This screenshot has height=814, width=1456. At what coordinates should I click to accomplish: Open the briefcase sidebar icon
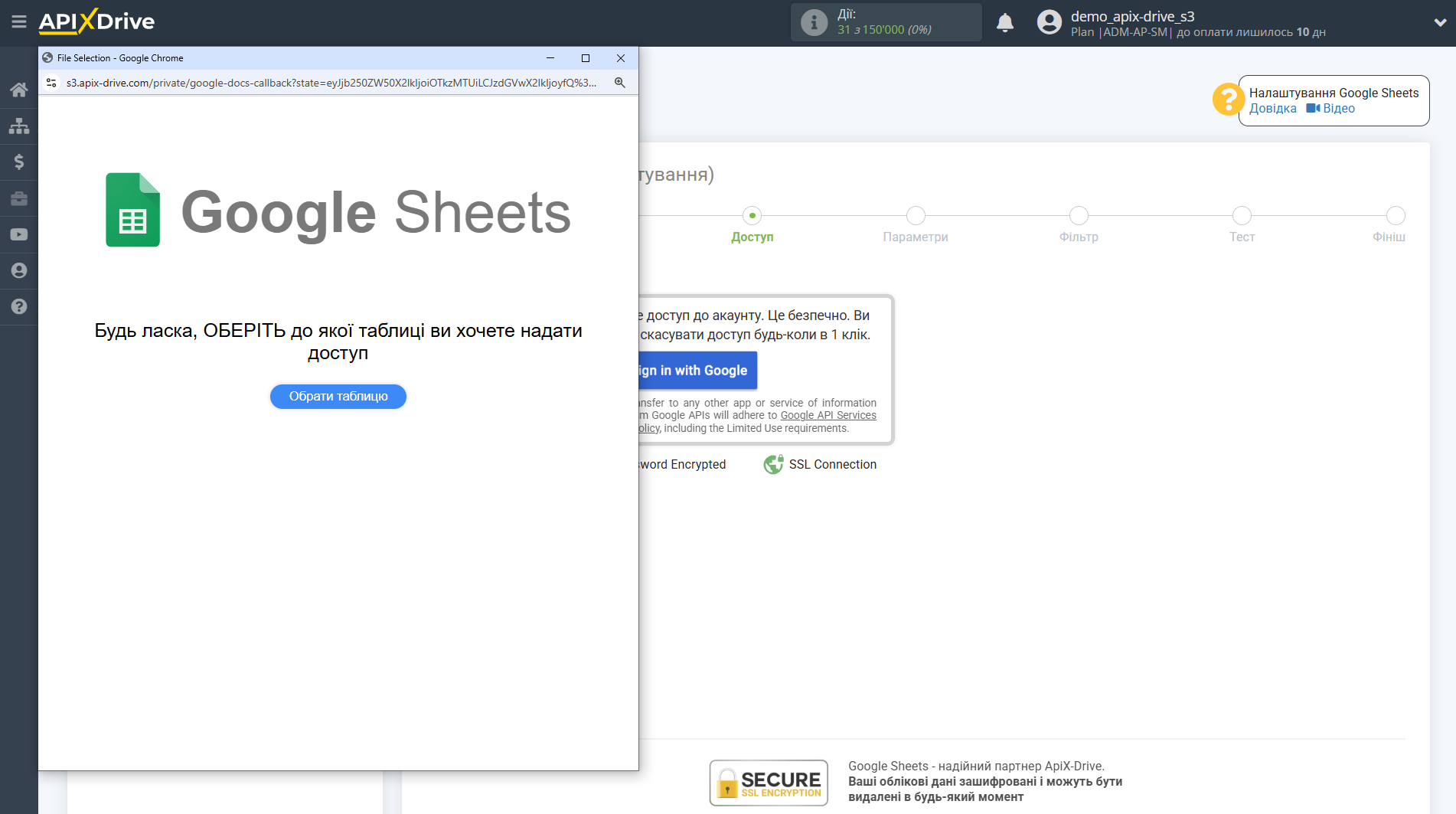coord(19,198)
